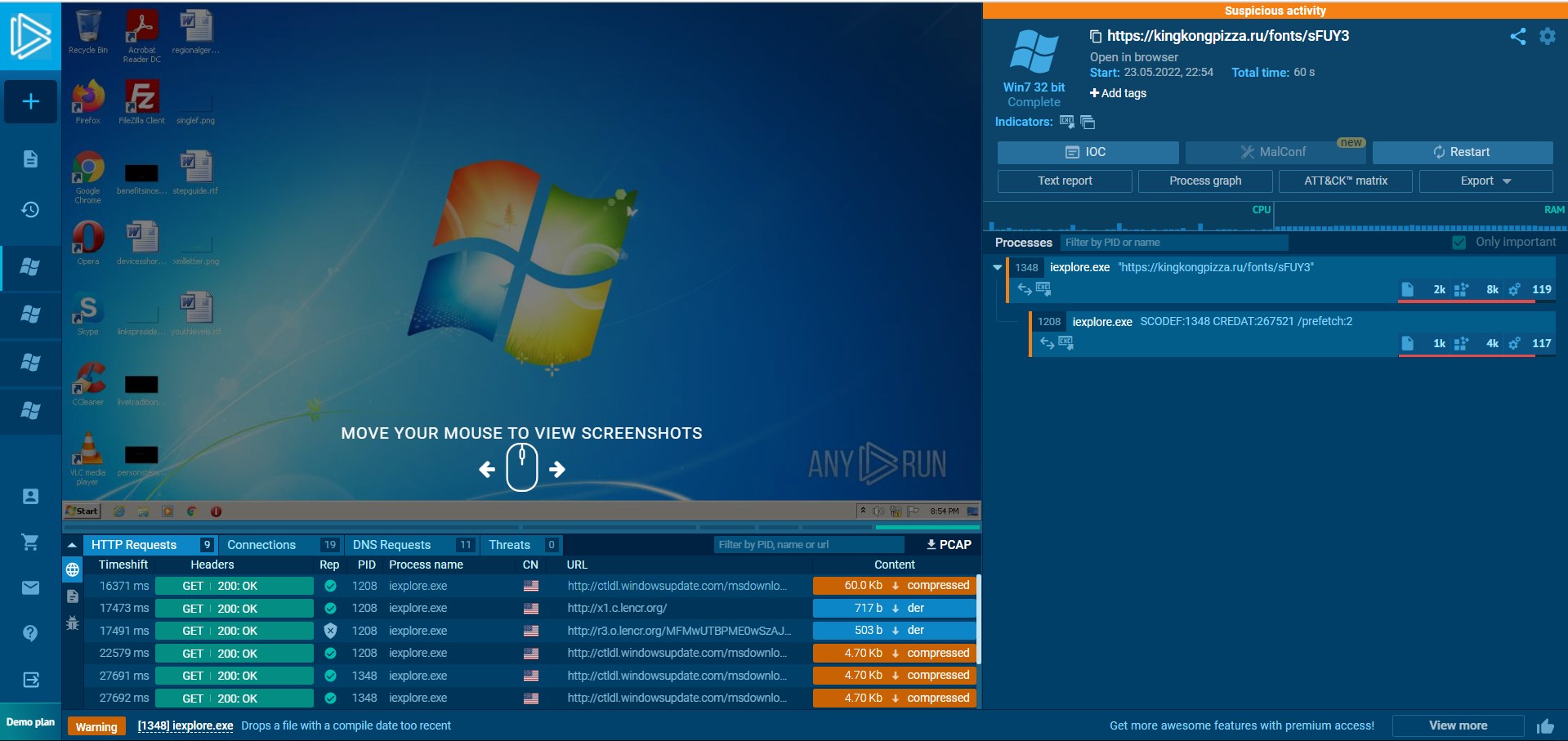This screenshot has width=1568, height=741.
Task: Open the Export dropdown
Action: 1485,181
